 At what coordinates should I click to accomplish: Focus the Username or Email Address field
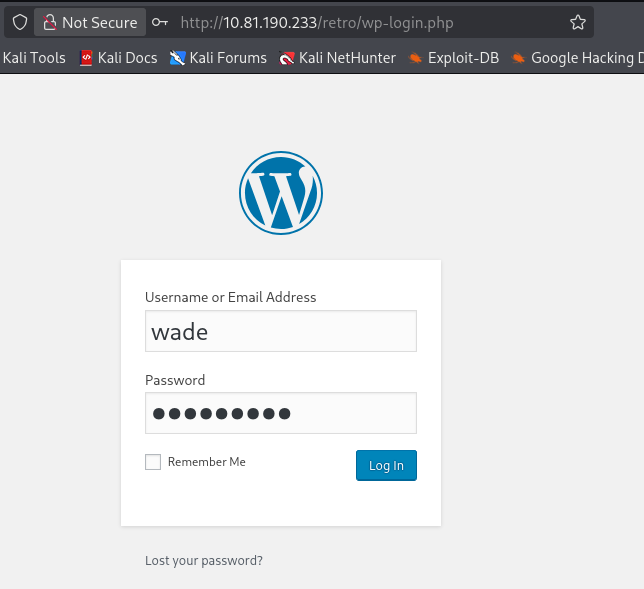coord(281,331)
